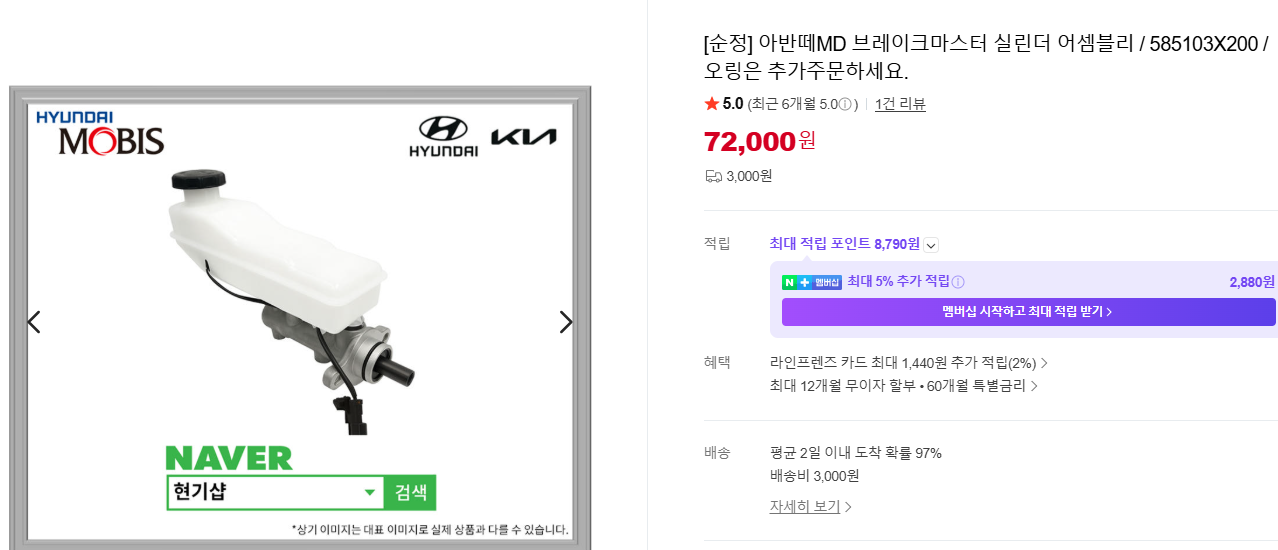Click the red star rating icon
This screenshot has height=550, width=1278.
pos(711,104)
